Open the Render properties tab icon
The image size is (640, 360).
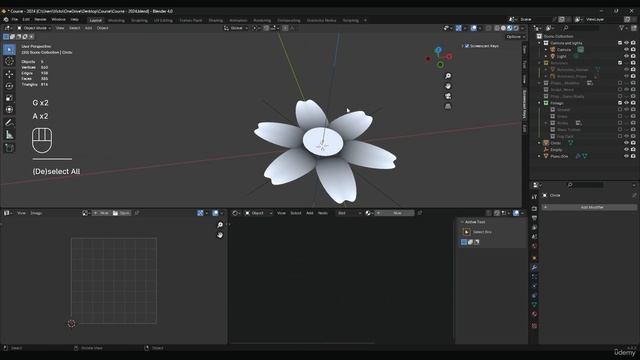click(x=534, y=208)
